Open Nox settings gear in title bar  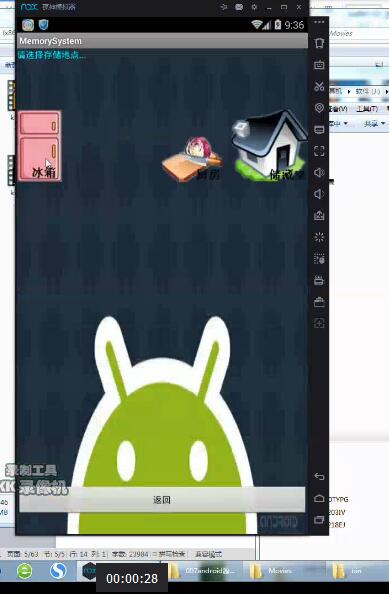(x=254, y=7)
